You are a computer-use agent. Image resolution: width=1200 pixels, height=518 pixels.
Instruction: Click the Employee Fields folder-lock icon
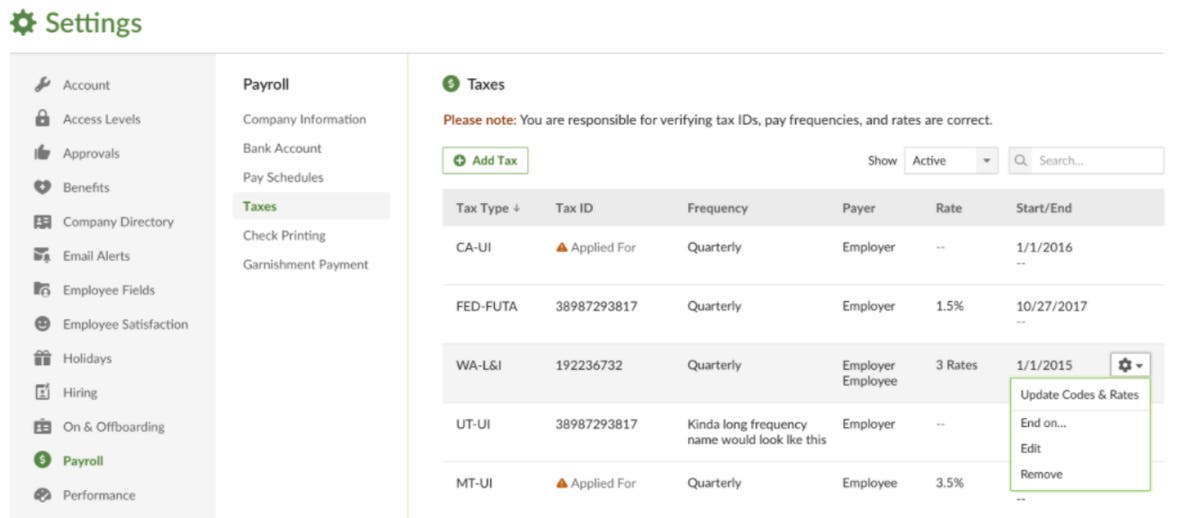(x=42, y=290)
